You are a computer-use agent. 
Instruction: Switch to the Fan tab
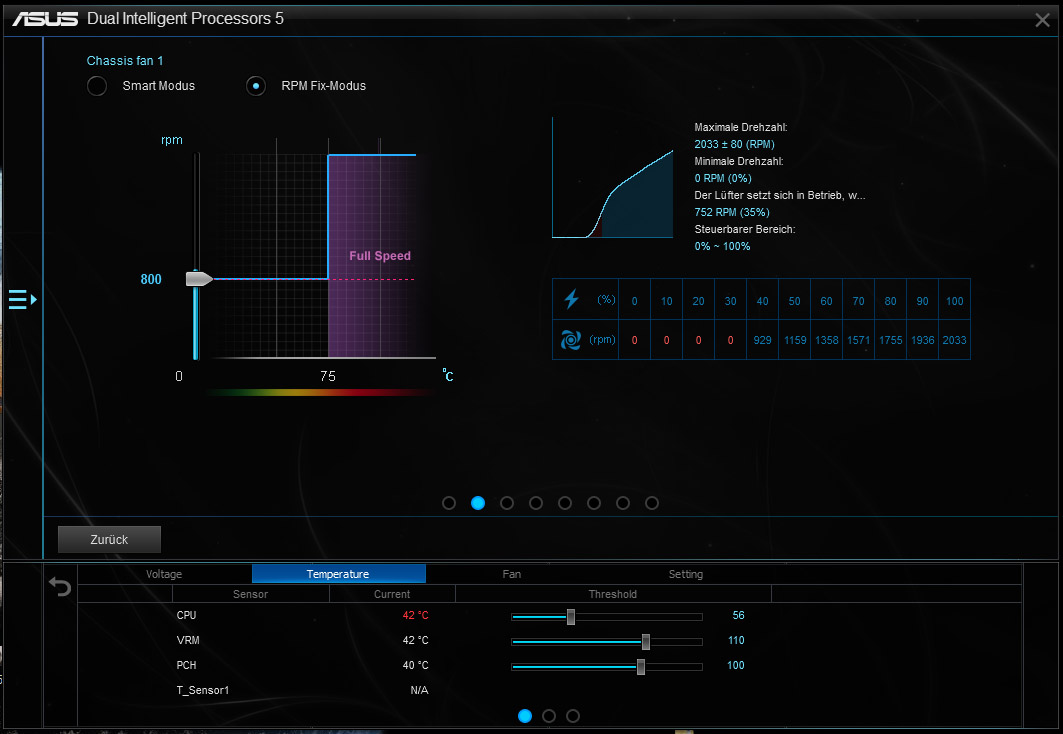[512, 574]
